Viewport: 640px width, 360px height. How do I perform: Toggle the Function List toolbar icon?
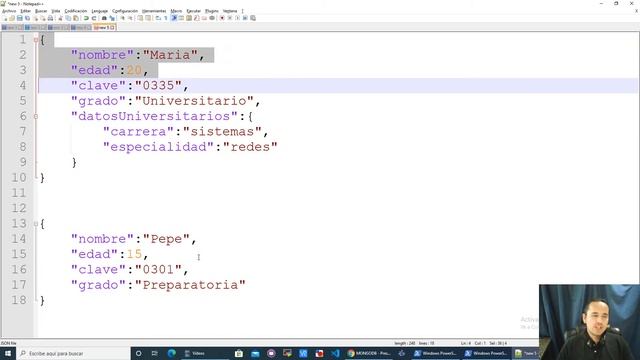click(x=197, y=18)
